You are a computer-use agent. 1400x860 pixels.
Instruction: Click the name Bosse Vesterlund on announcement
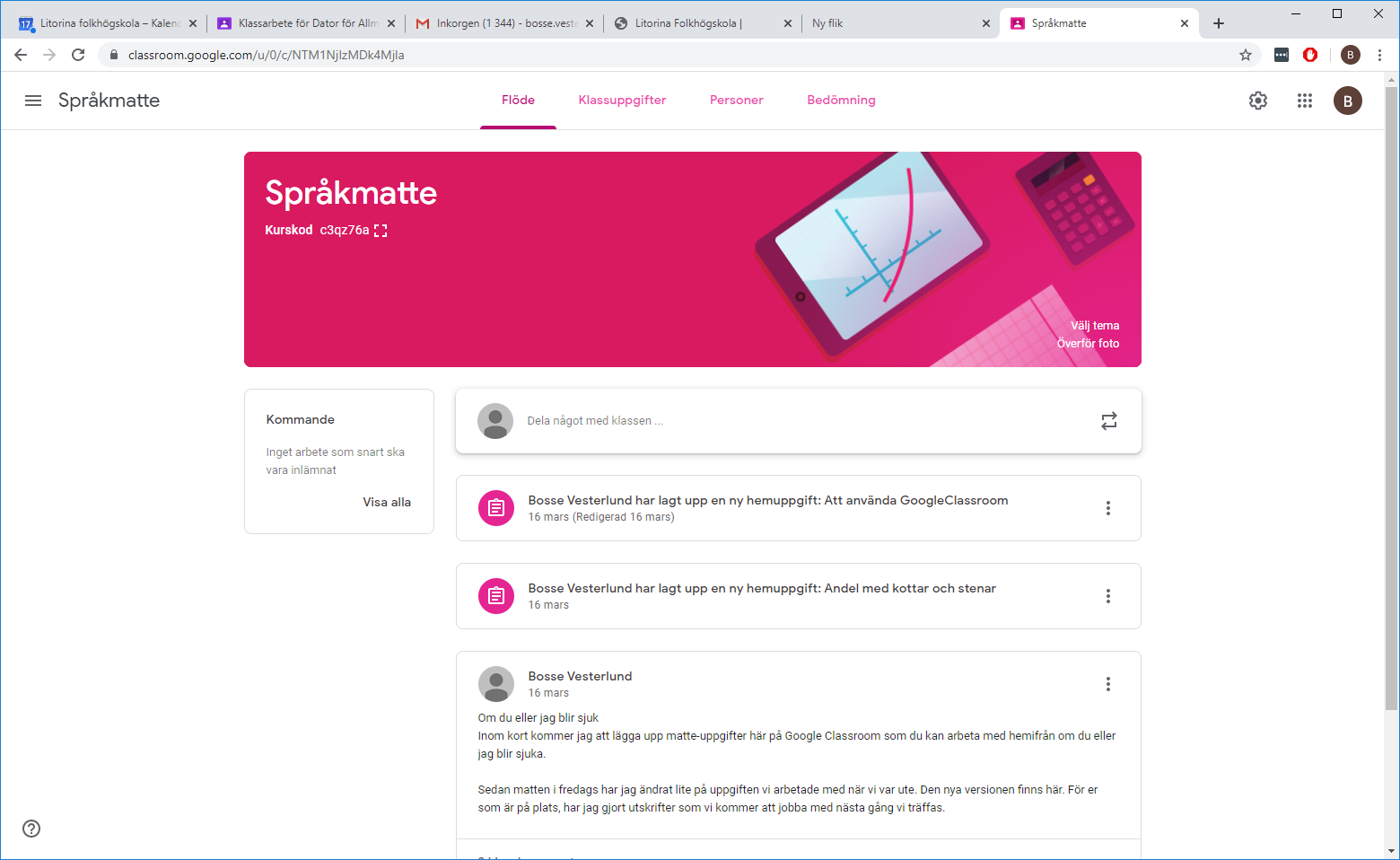pyautogui.click(x=580, y=676)
